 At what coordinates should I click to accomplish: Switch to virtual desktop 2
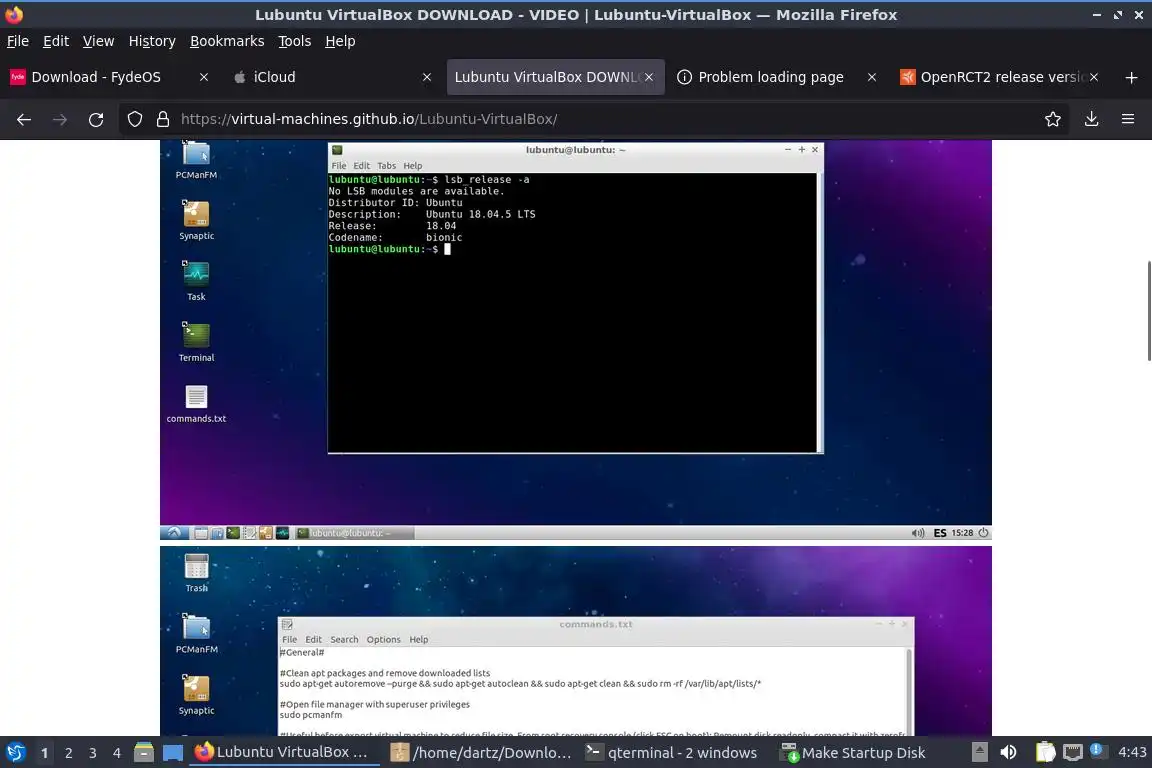point(68,753)
